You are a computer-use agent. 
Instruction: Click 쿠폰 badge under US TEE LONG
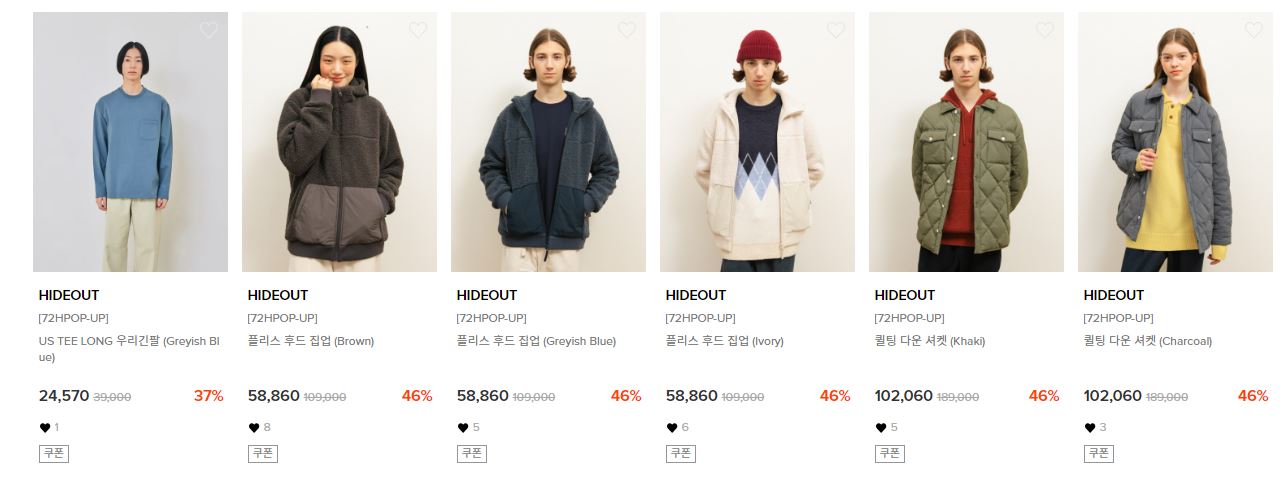coord(54,453)
